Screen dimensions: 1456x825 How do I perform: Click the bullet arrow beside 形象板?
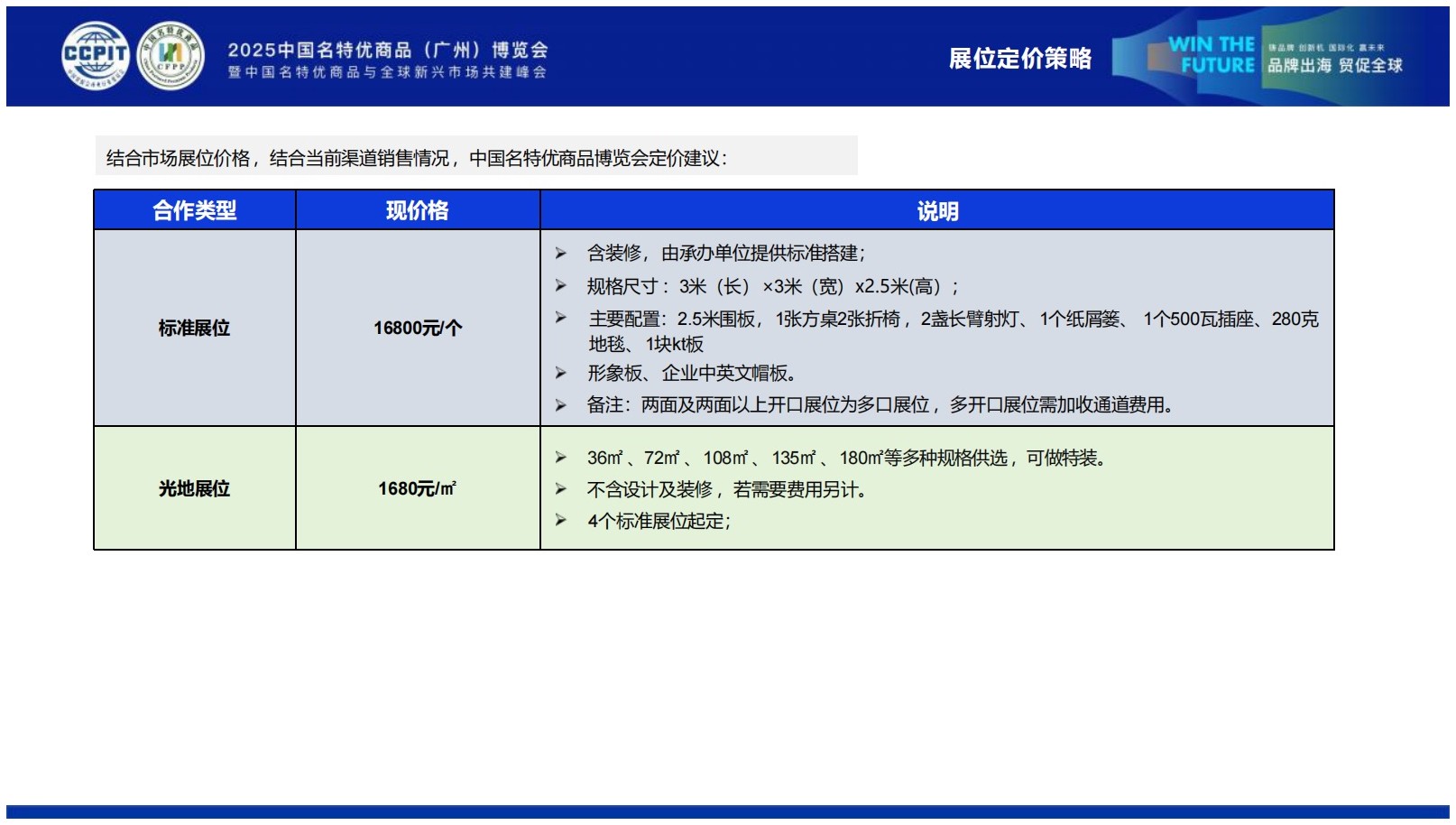[x=560, y=373]
